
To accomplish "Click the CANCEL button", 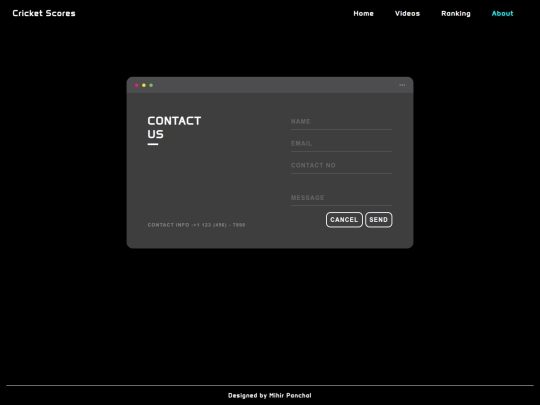I will point(344,220).
